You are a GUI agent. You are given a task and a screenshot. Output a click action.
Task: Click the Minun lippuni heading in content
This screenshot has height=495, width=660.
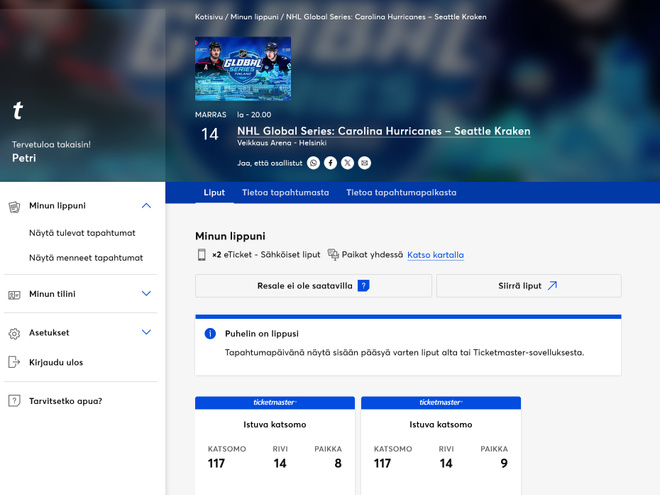click(230, 236)
